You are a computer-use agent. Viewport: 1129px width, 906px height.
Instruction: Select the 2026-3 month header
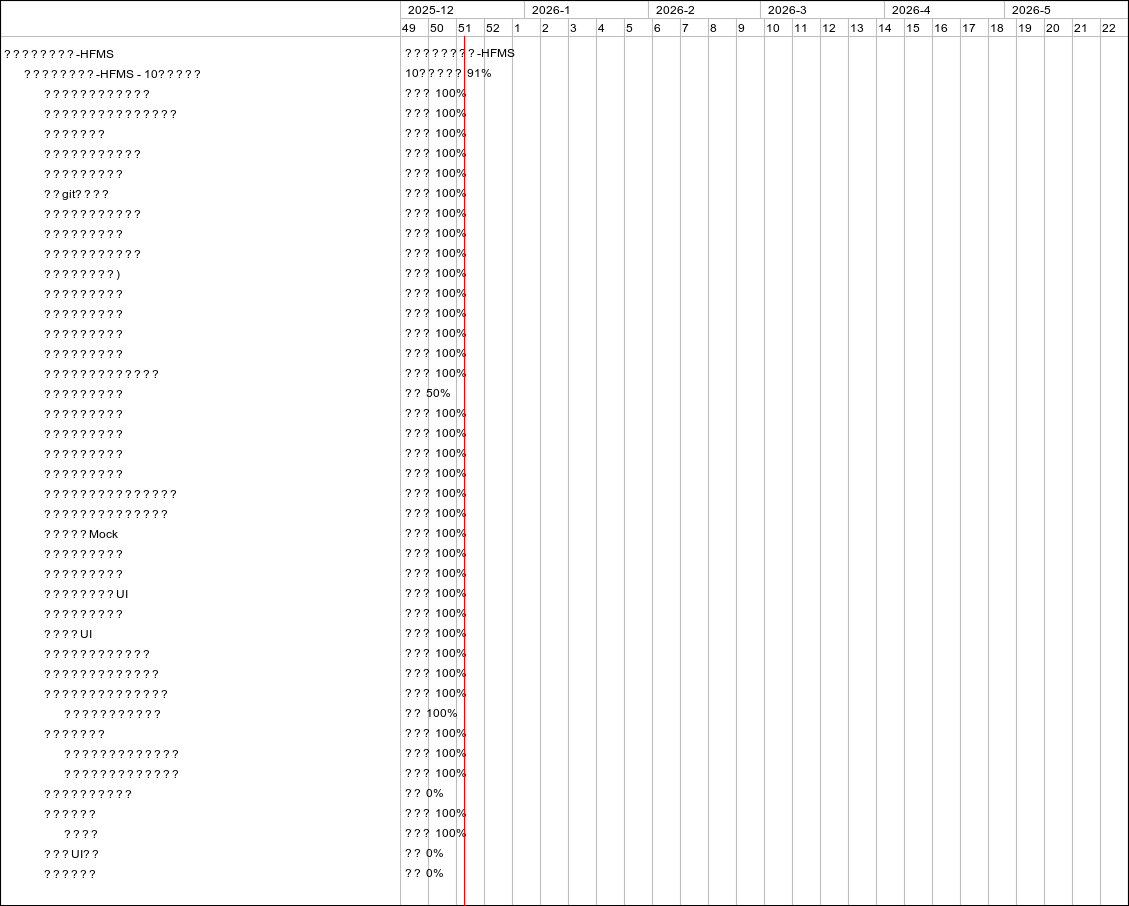pyautogui.click(x=787, y=10)
